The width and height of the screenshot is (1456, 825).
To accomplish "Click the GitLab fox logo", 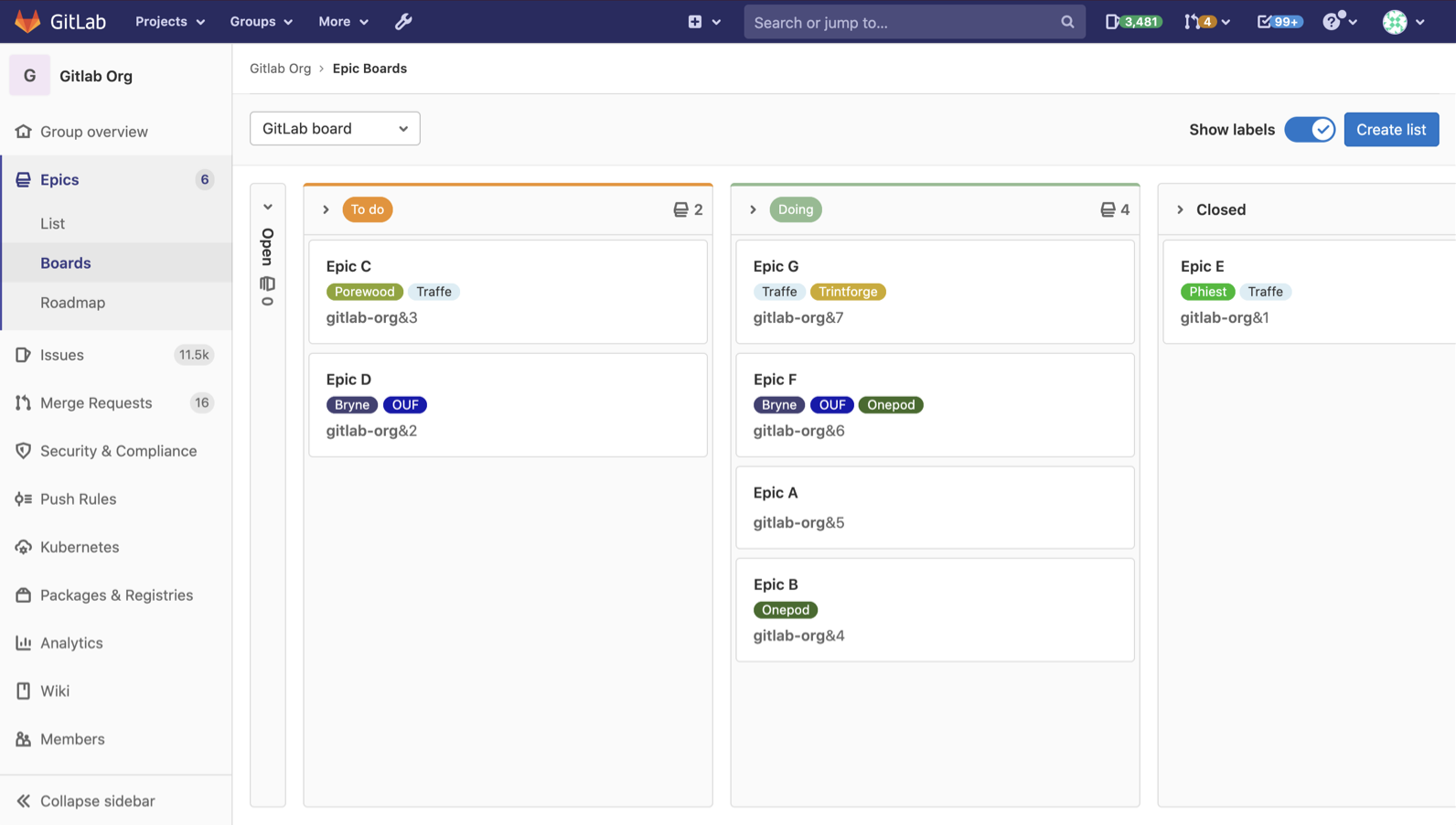I will coord(27,21).
